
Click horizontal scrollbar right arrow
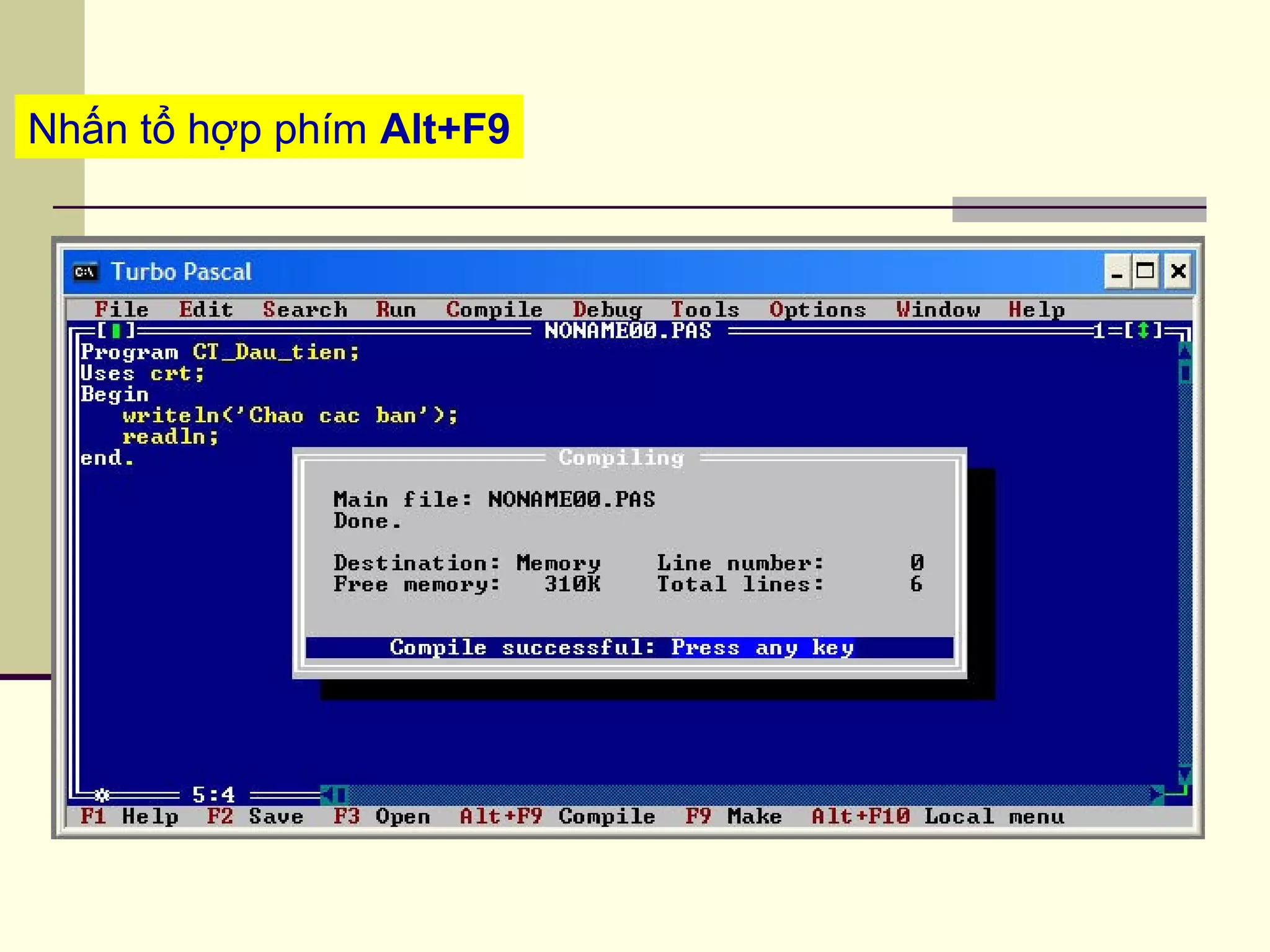pyautogui.click(x=1157, y=795)
